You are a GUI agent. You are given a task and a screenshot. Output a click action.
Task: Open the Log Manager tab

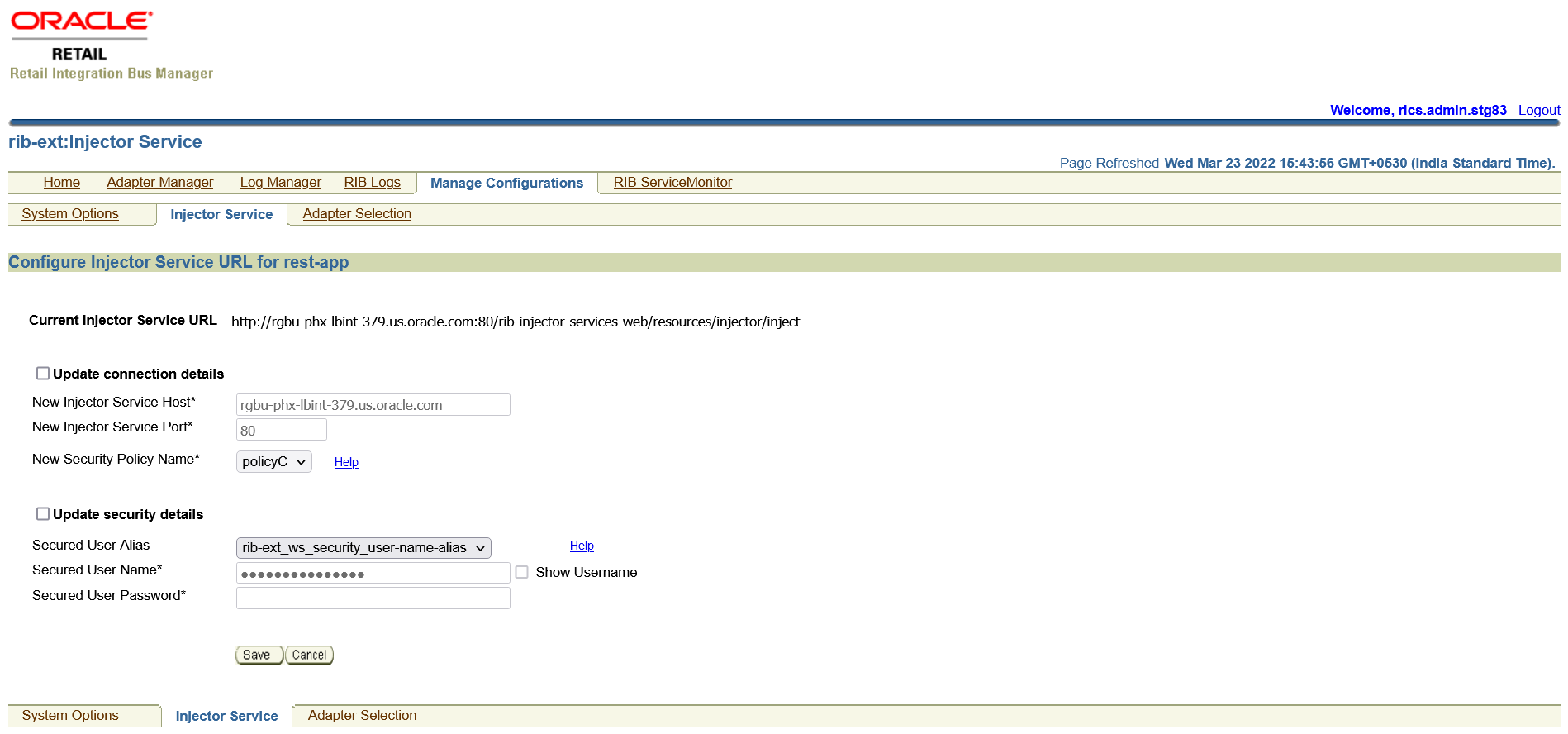pyautogui.click(x=280, y=182)
